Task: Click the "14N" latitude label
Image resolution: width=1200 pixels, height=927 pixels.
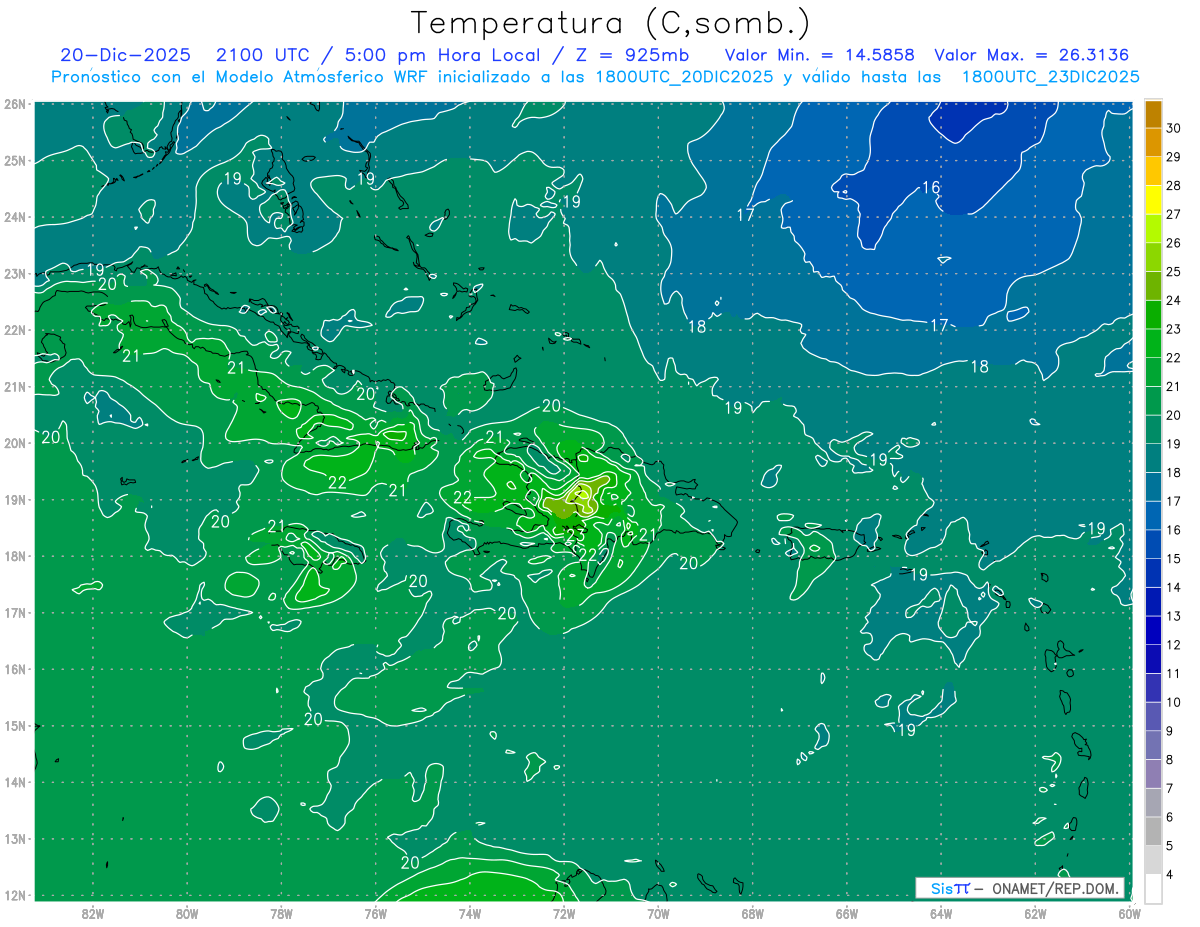Action: tap(15, 782)
